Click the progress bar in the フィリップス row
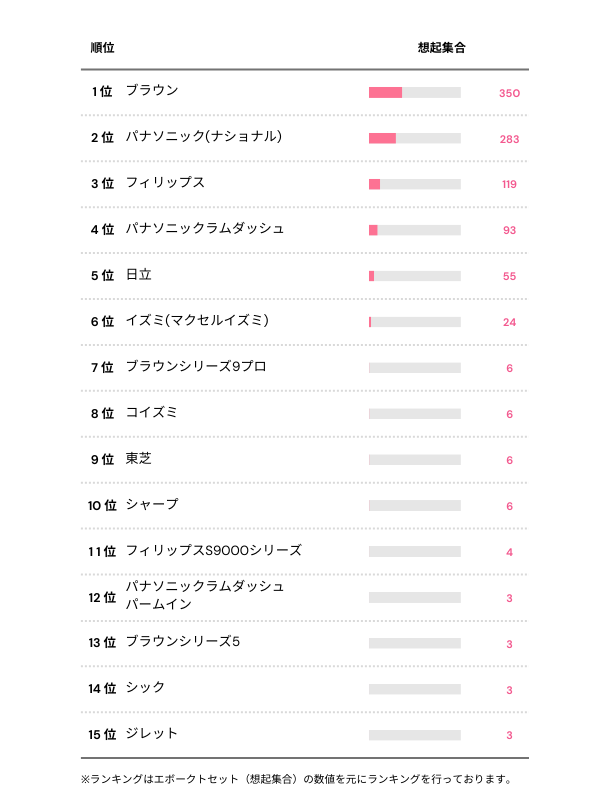The height and width of the screenshot is (800, 600). click(414, 184)
